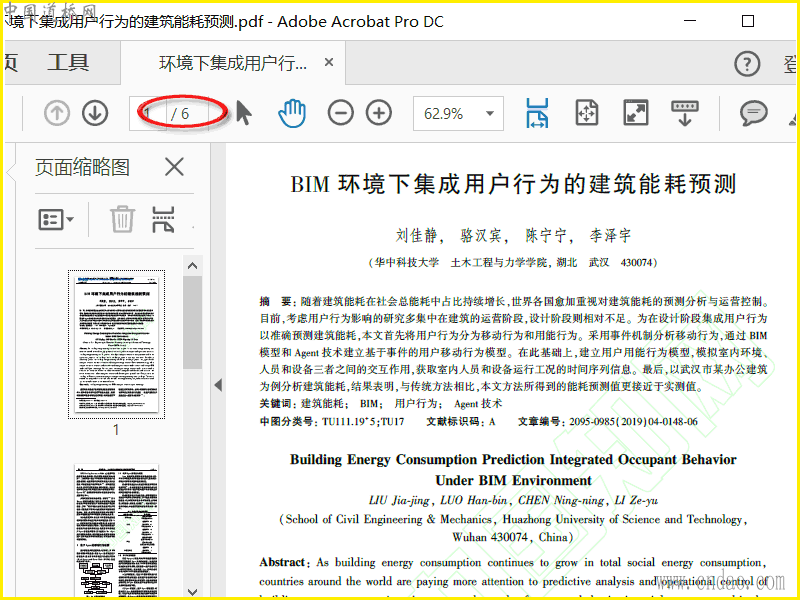Choose fit width scrolling mode icon
800x600 pixels.
point(537,113)
